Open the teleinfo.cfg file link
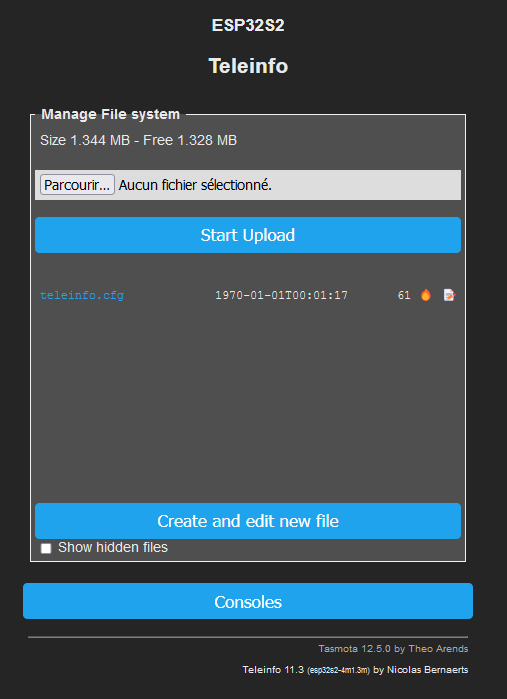This screenshot has height=699, width=507. [x=82, y=295]
